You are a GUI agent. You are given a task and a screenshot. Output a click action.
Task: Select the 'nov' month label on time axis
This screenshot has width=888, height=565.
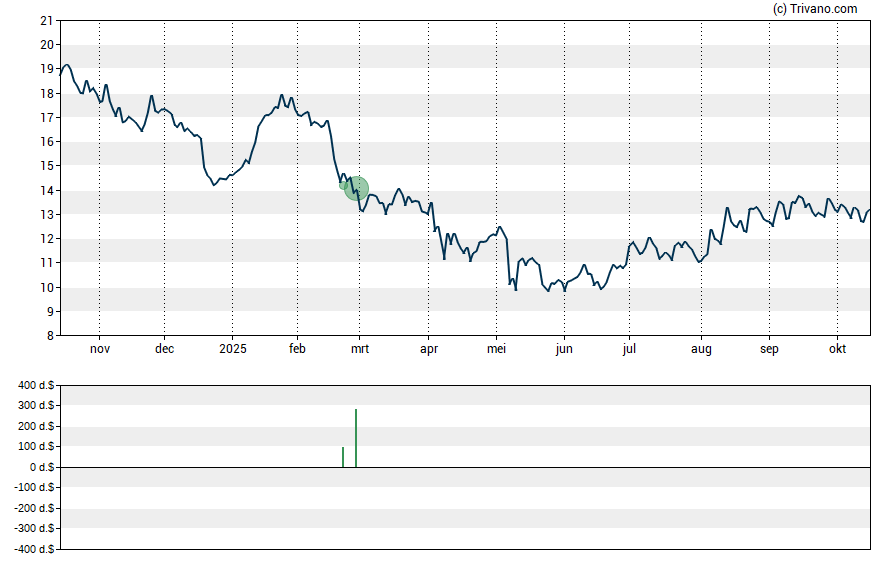99,349
